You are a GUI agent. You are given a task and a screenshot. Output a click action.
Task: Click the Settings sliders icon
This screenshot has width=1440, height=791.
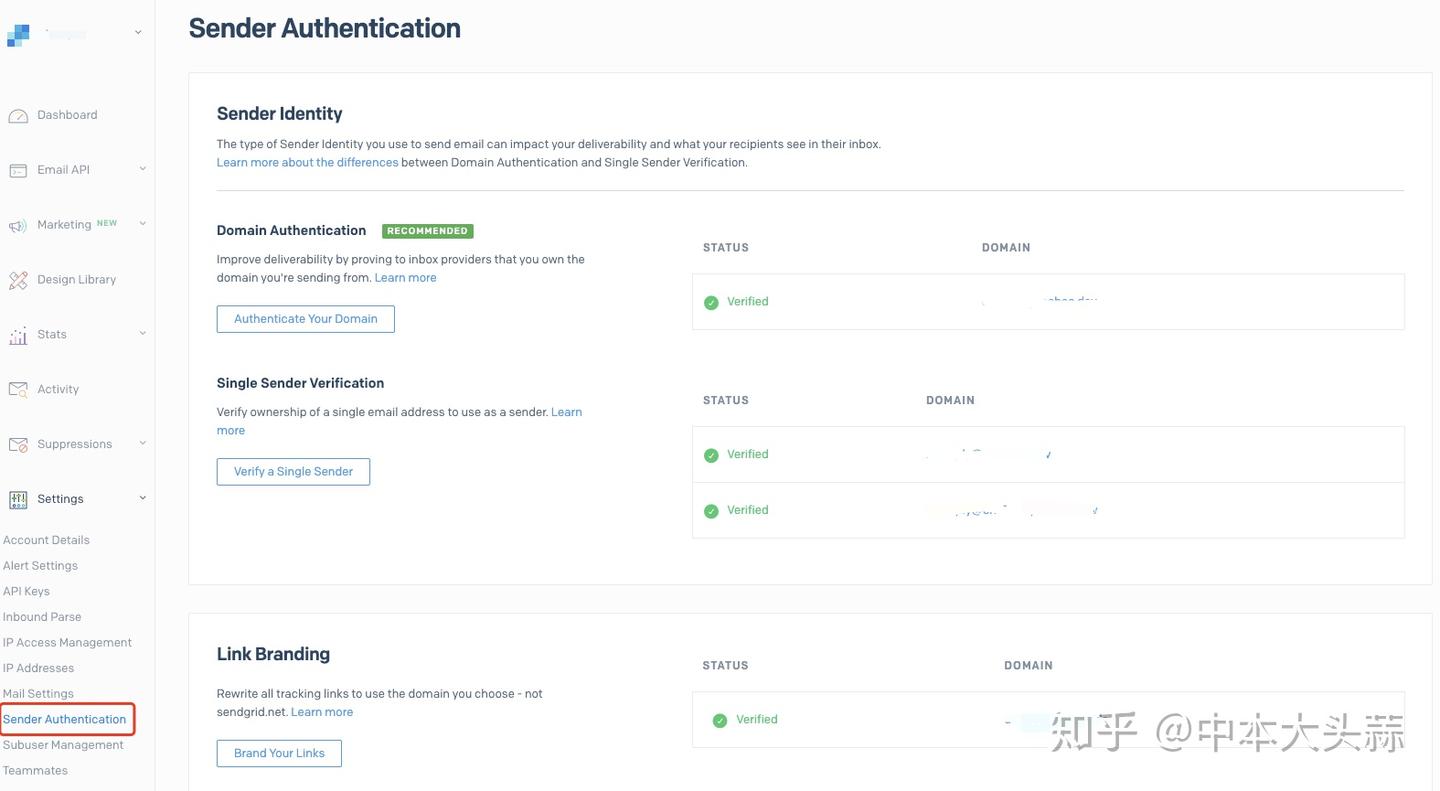tap(18, 500)
